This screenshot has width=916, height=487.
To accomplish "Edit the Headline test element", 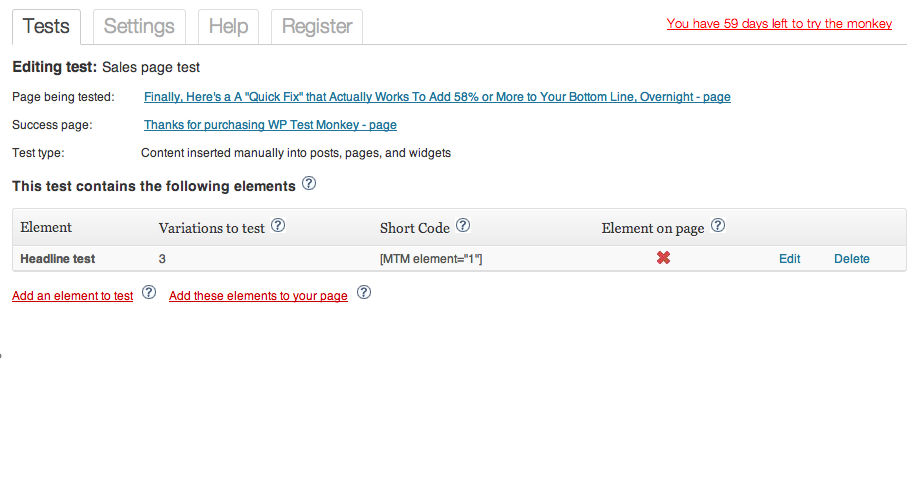I will (x=789, y=259).
